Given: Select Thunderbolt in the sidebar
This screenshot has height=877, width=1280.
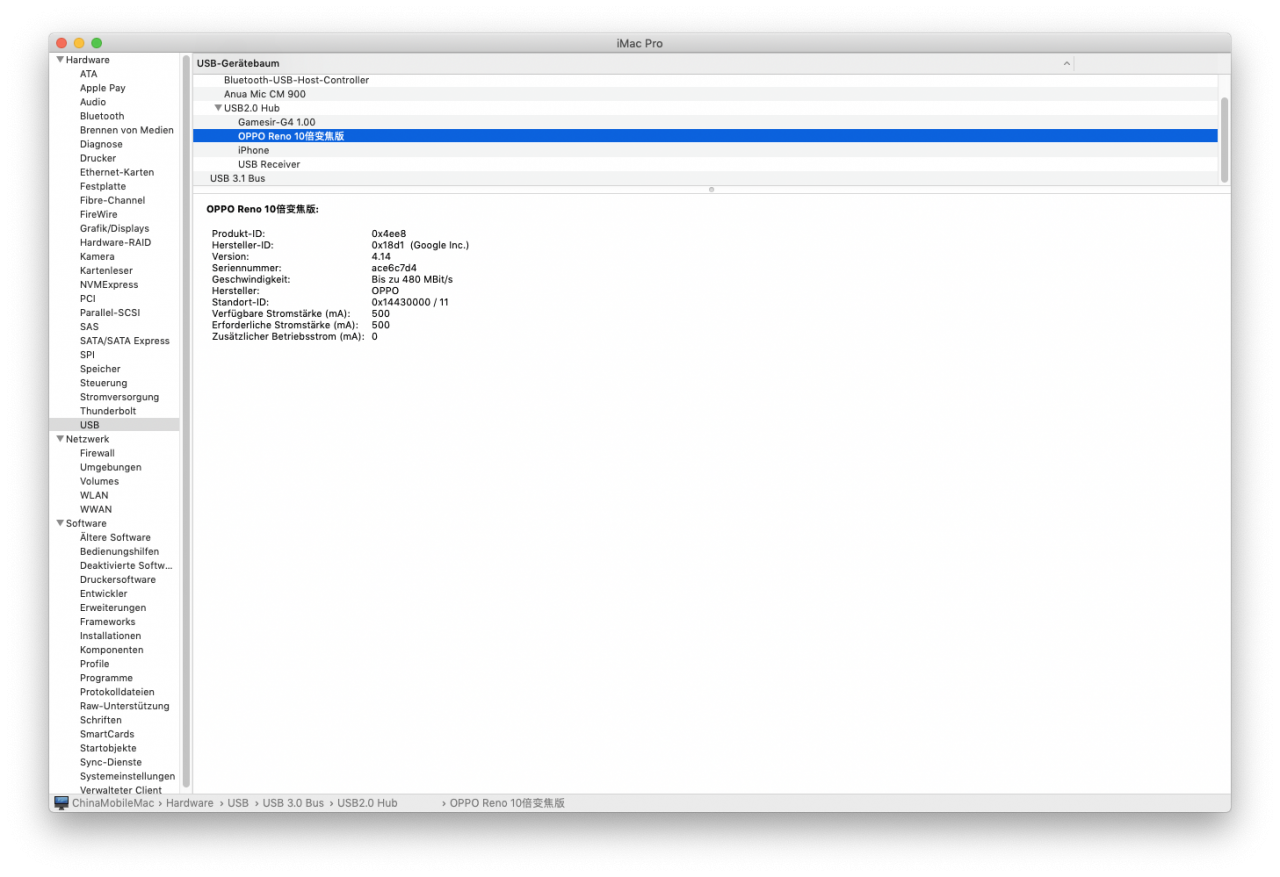Looking at the screenshot, I should click(x=108, y=410).
